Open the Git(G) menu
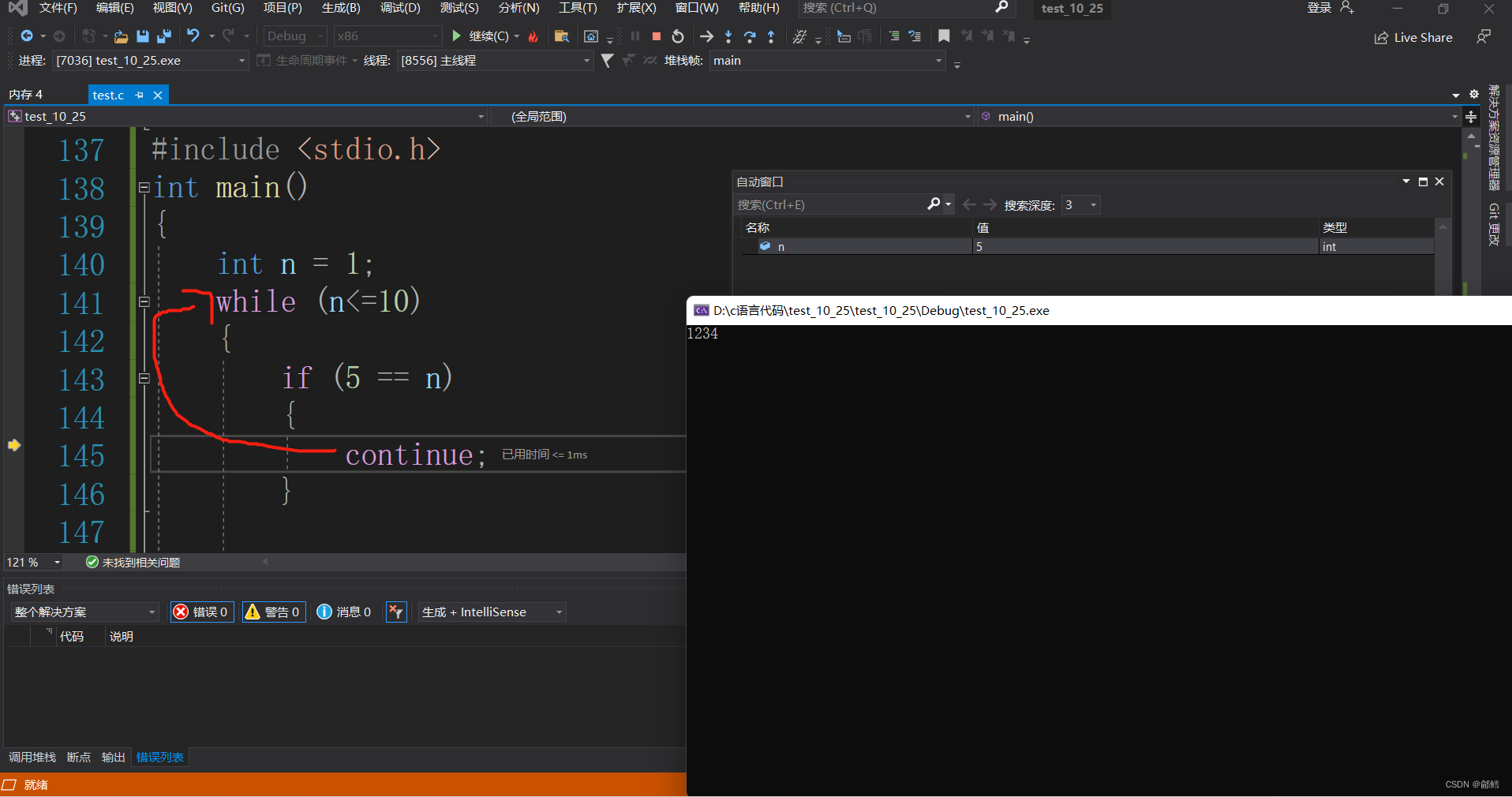This screenshot has width=1512, height=797. pos(228,8)
